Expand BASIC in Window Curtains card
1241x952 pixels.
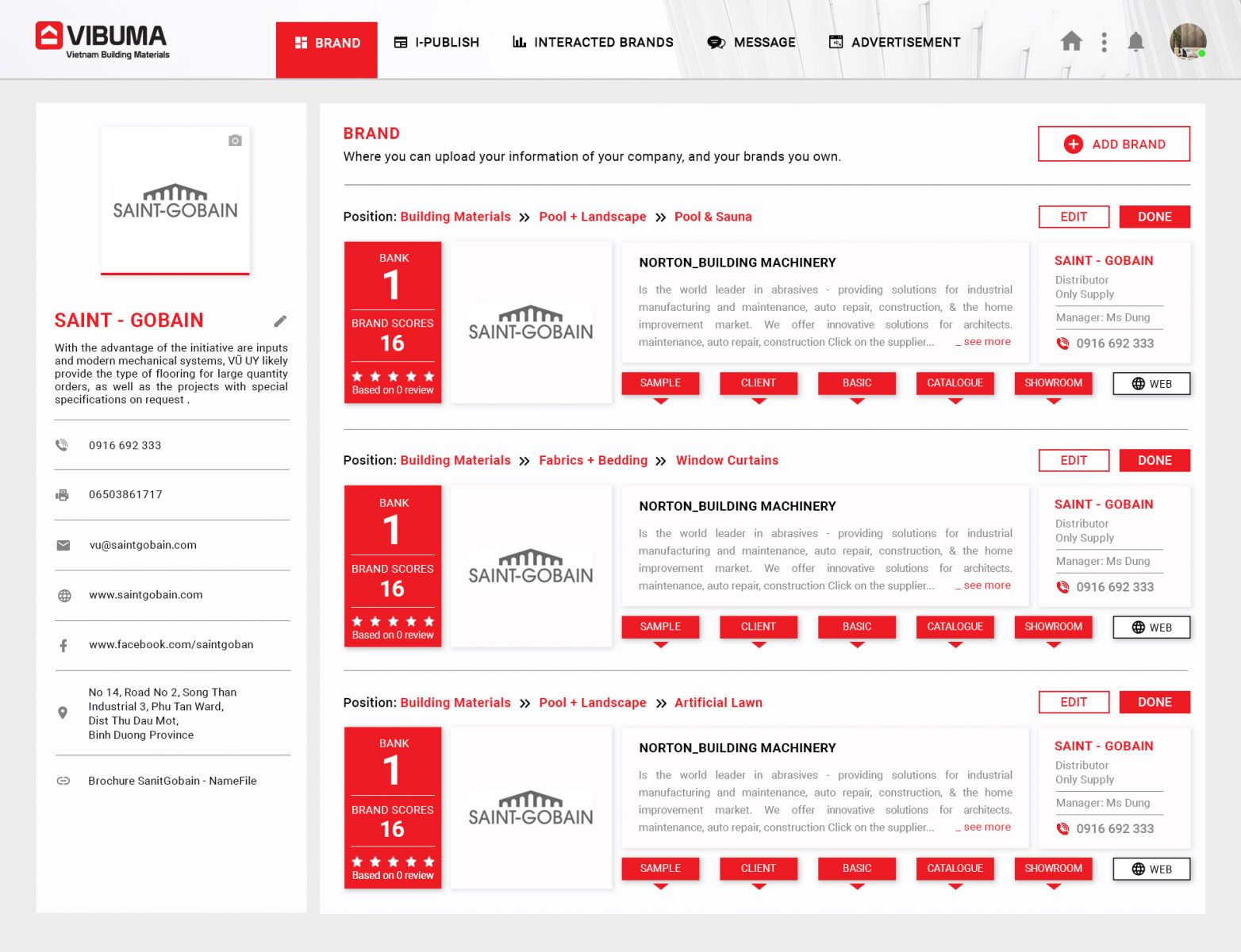[x=857, y=628]
